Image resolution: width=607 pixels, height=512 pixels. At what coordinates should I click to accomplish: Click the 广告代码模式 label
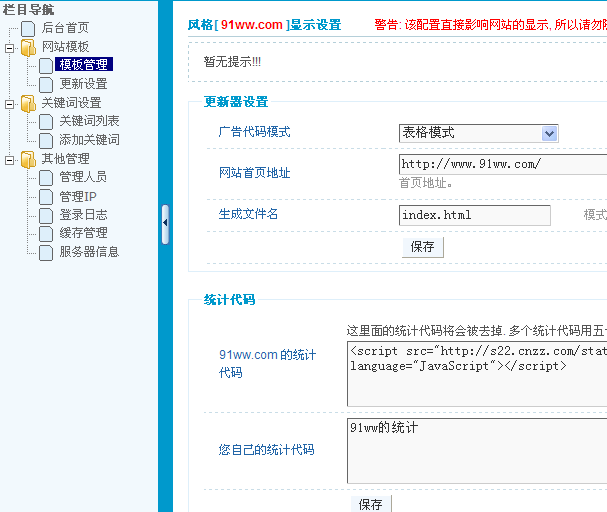(x=255, y=132)
